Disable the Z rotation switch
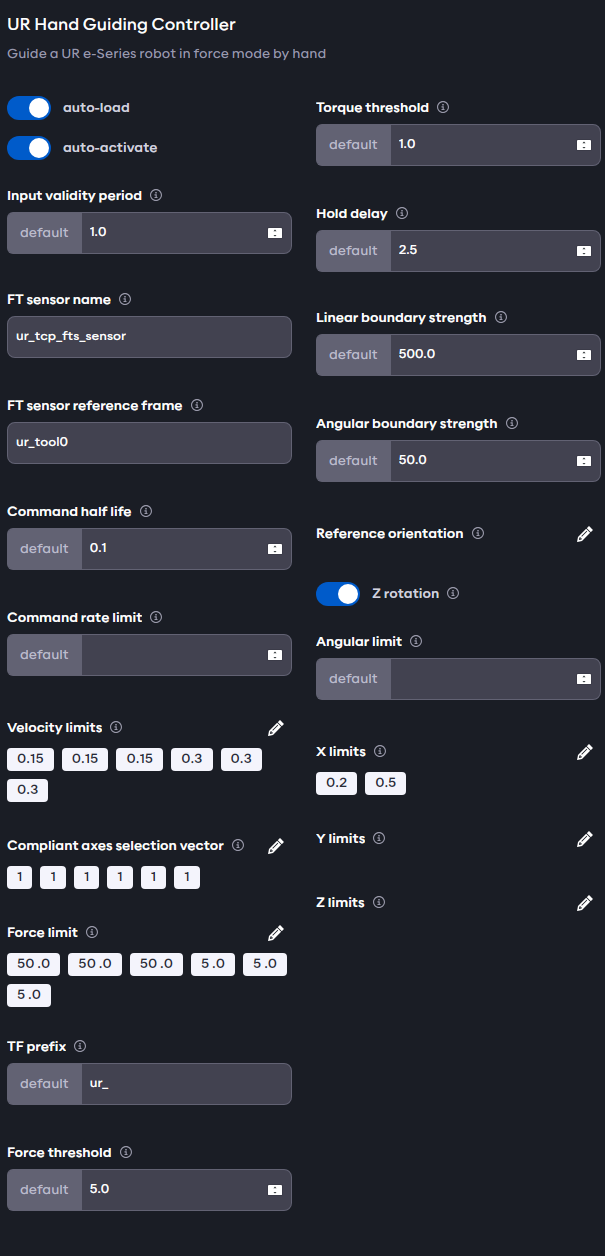This screenshot has width=605, height=1256. click(338, 593)
